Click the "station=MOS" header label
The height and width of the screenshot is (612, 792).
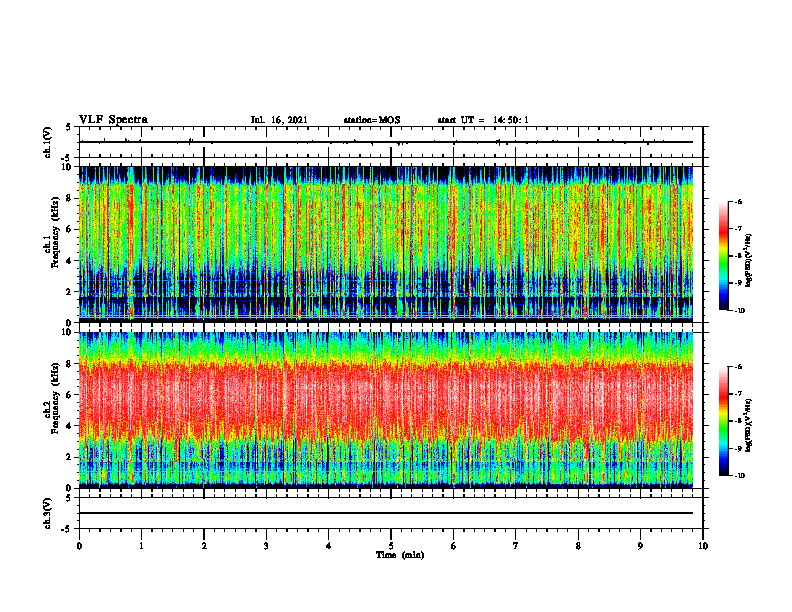click(372, 120)
